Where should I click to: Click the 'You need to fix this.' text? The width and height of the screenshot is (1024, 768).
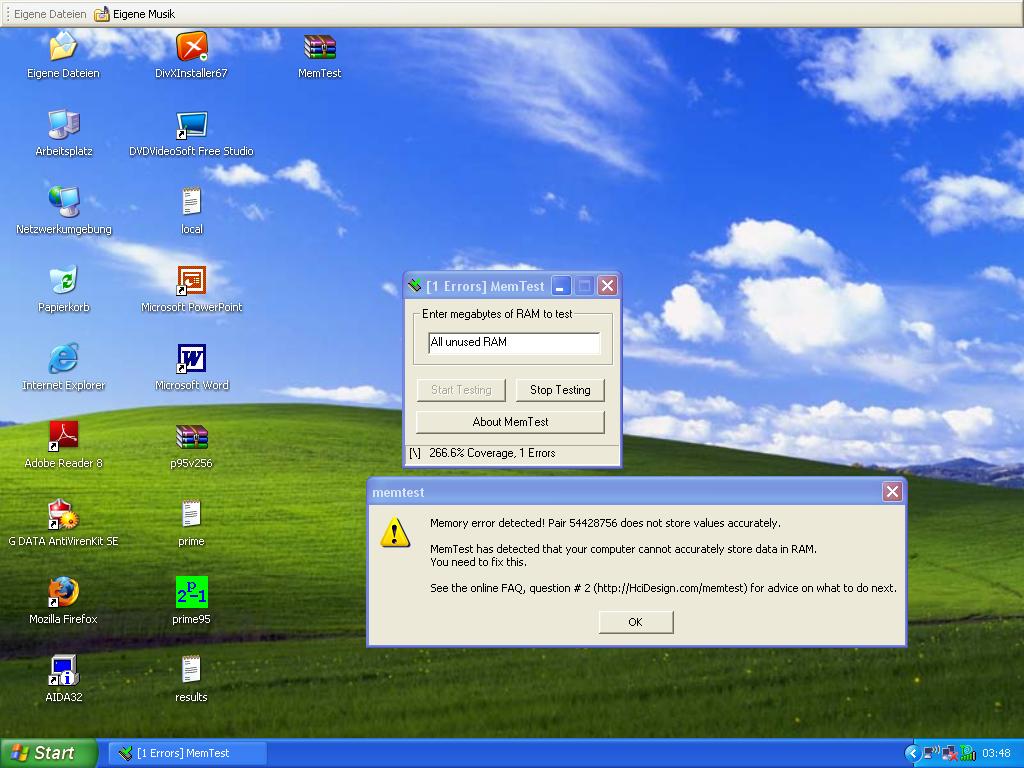478,562
